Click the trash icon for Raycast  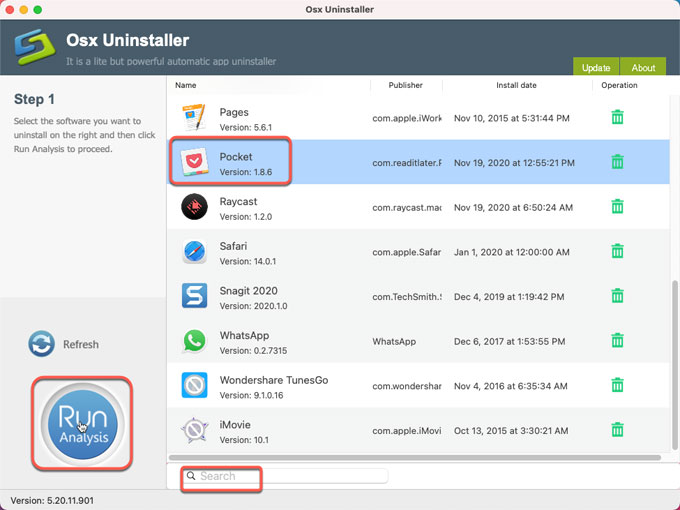coord(617,206)
